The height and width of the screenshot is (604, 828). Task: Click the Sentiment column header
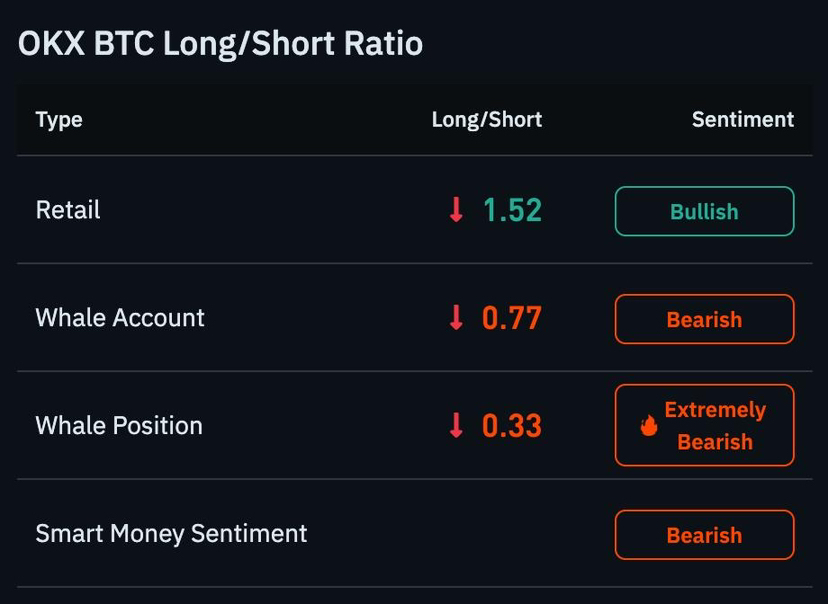pyautogui.click(x=743, y=119)
